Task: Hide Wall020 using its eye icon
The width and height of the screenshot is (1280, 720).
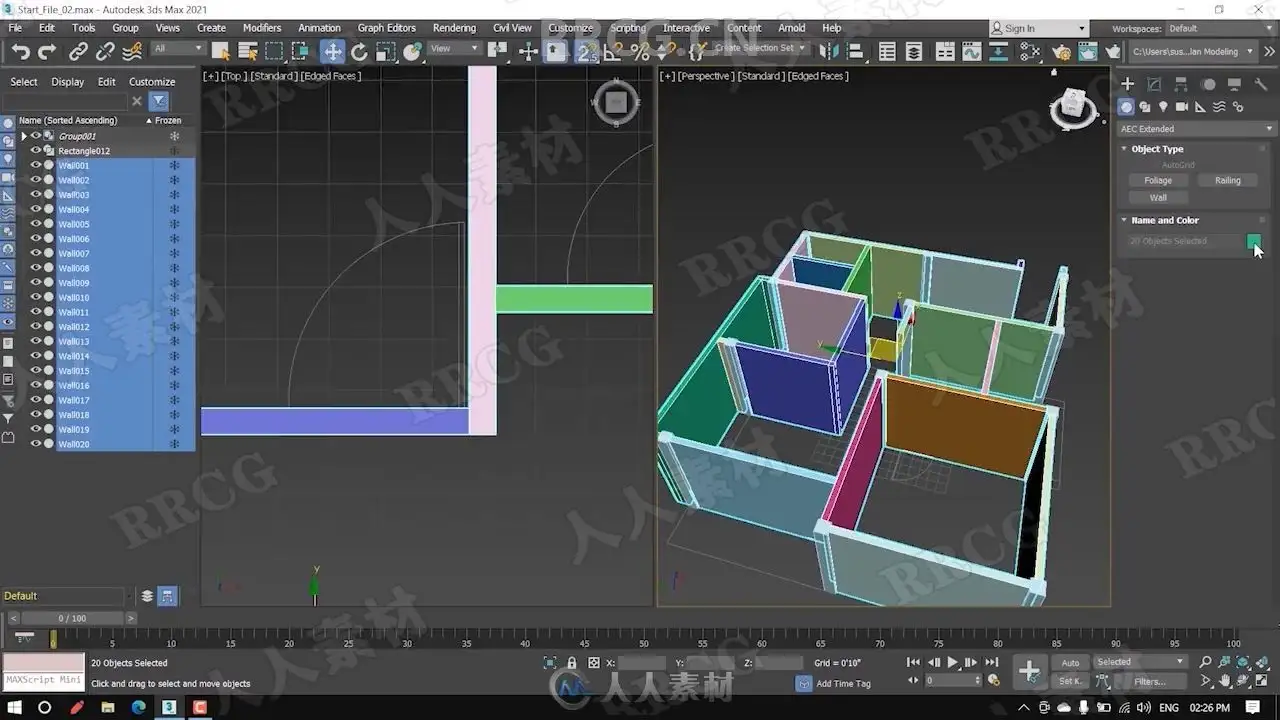Action: pyautogui.click(x=36, y=444)
